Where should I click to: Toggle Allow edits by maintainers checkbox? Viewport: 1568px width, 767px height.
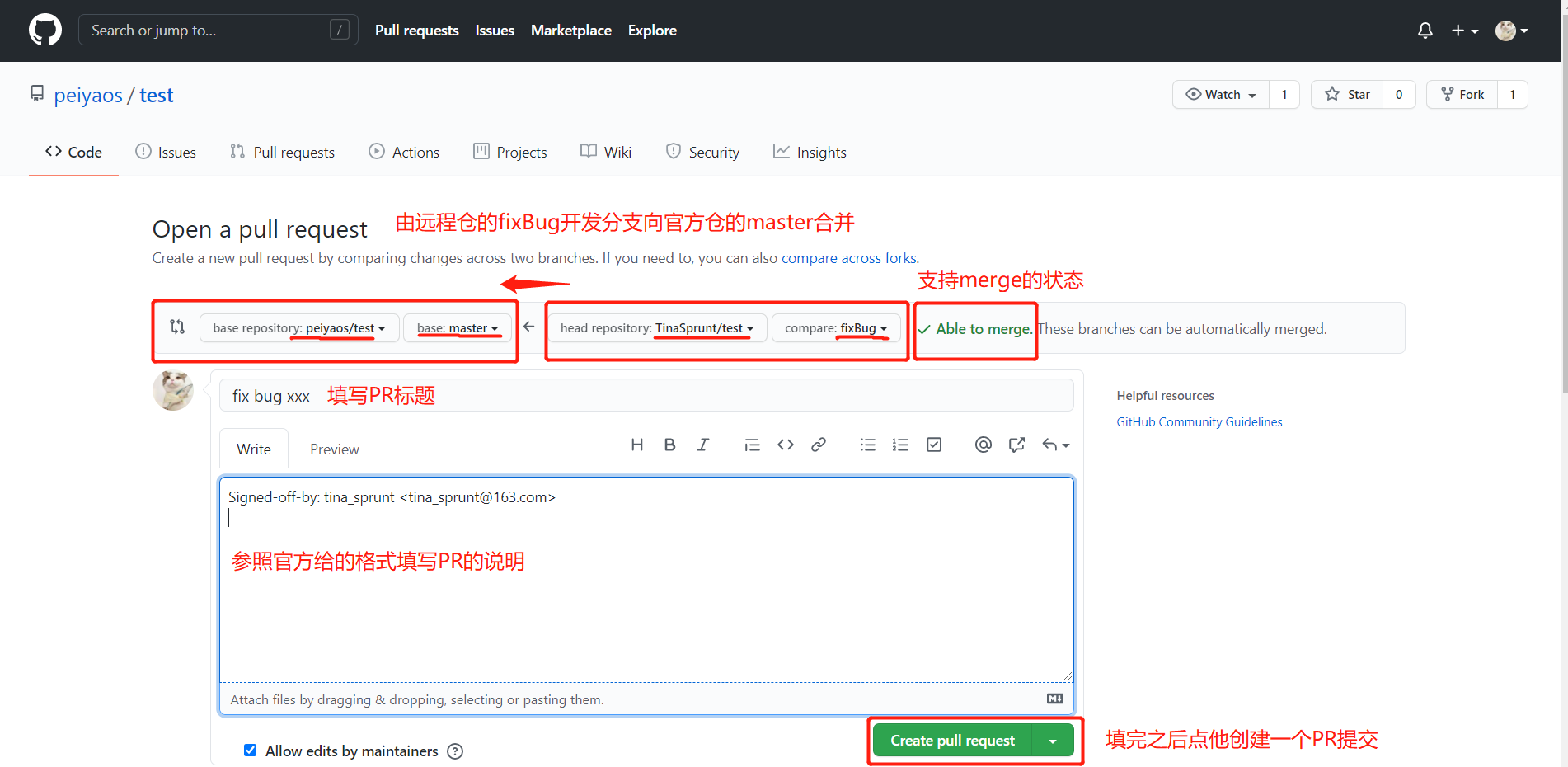(x=250, y=750)
